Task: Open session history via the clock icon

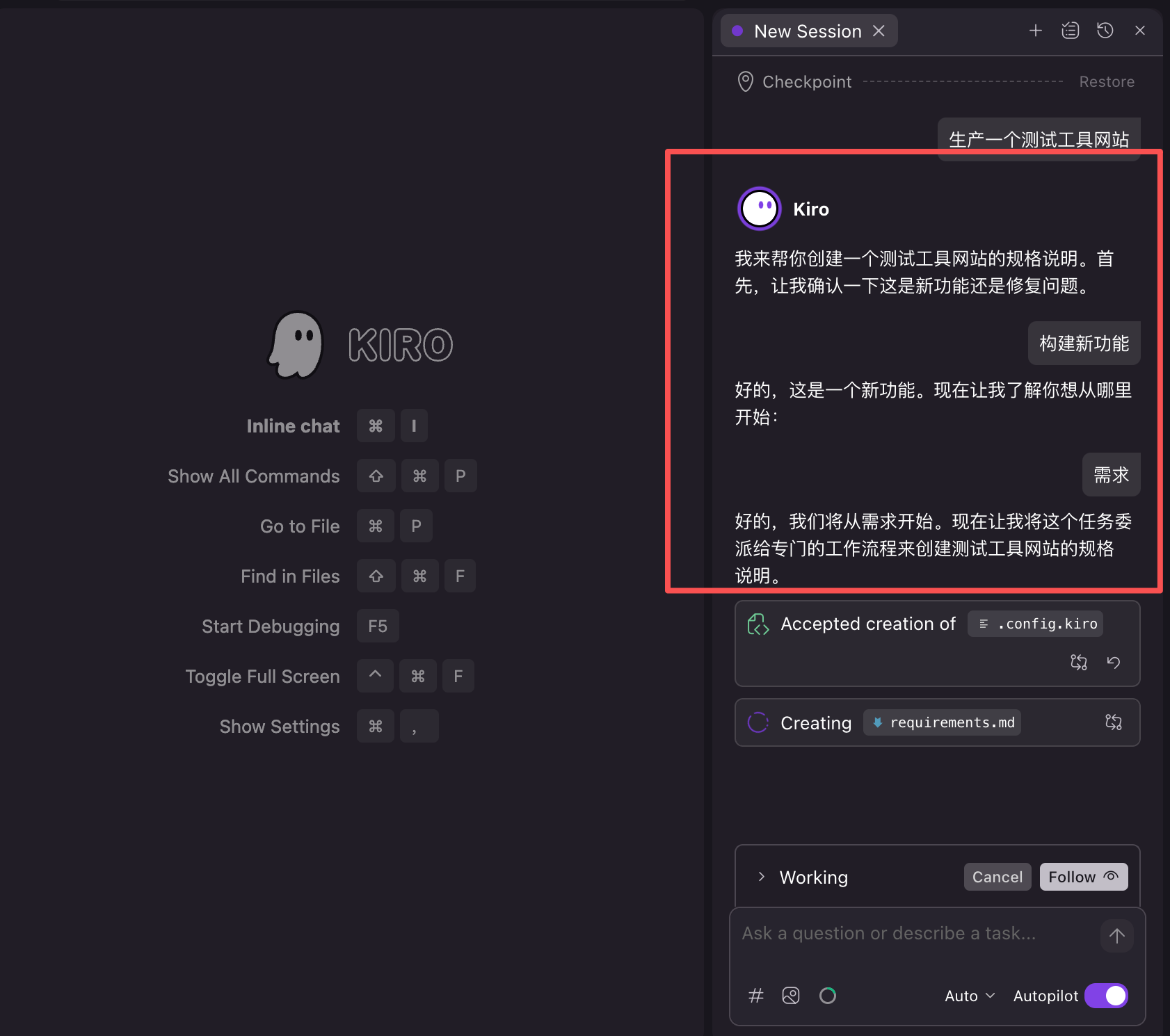Action: (x=1105, y=30)
